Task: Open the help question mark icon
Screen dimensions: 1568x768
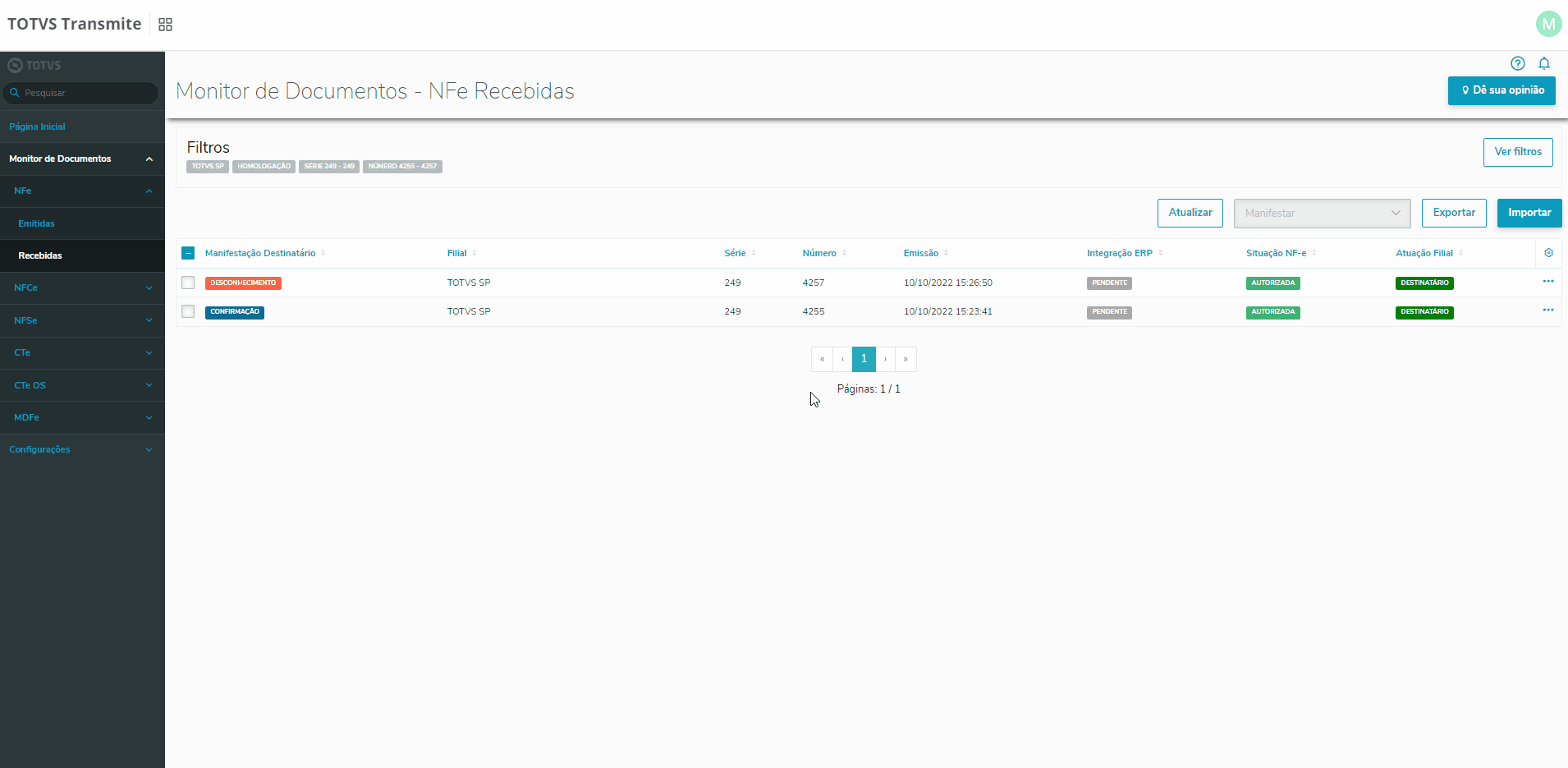Action: [1518, 63]
